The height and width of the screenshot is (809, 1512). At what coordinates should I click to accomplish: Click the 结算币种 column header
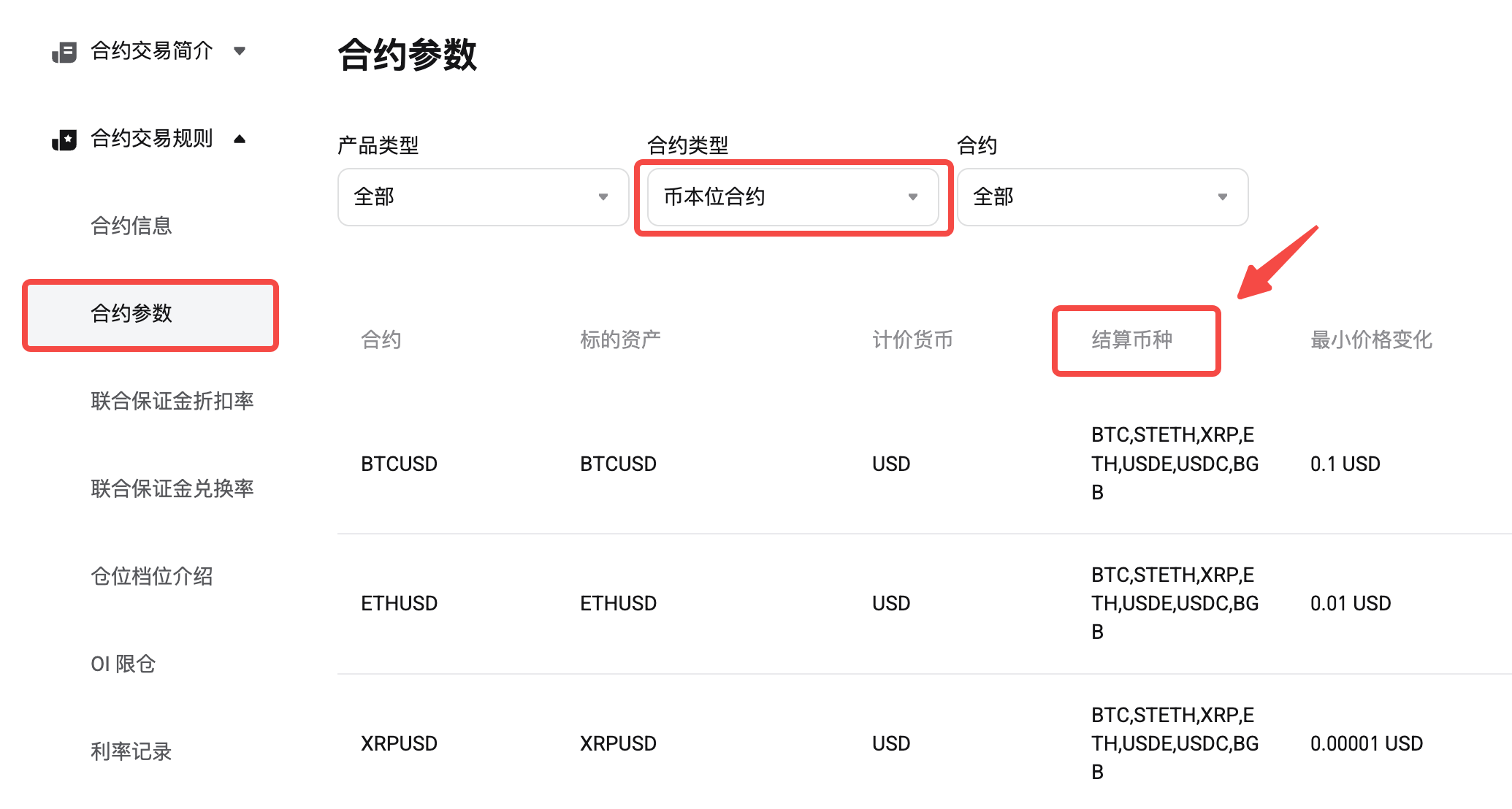(1131, 340)
